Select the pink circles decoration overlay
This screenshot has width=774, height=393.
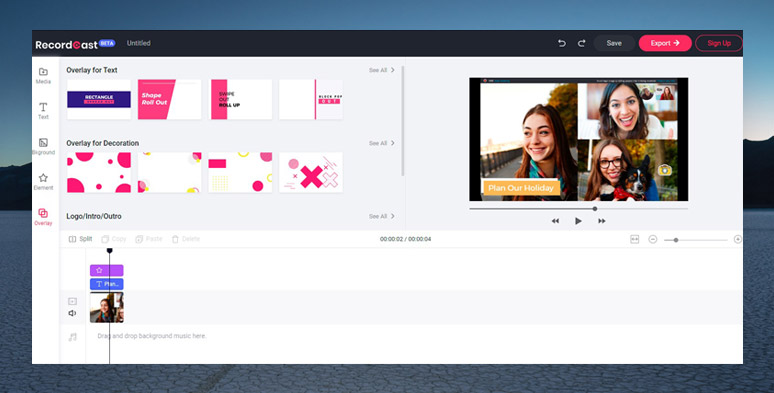99,172
